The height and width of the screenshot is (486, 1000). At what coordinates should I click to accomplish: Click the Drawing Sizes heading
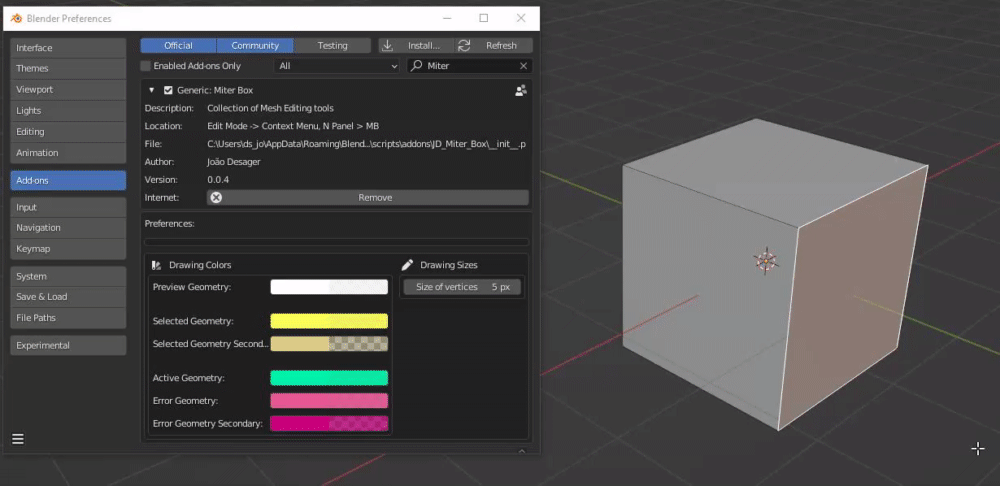tap(449, 265)
